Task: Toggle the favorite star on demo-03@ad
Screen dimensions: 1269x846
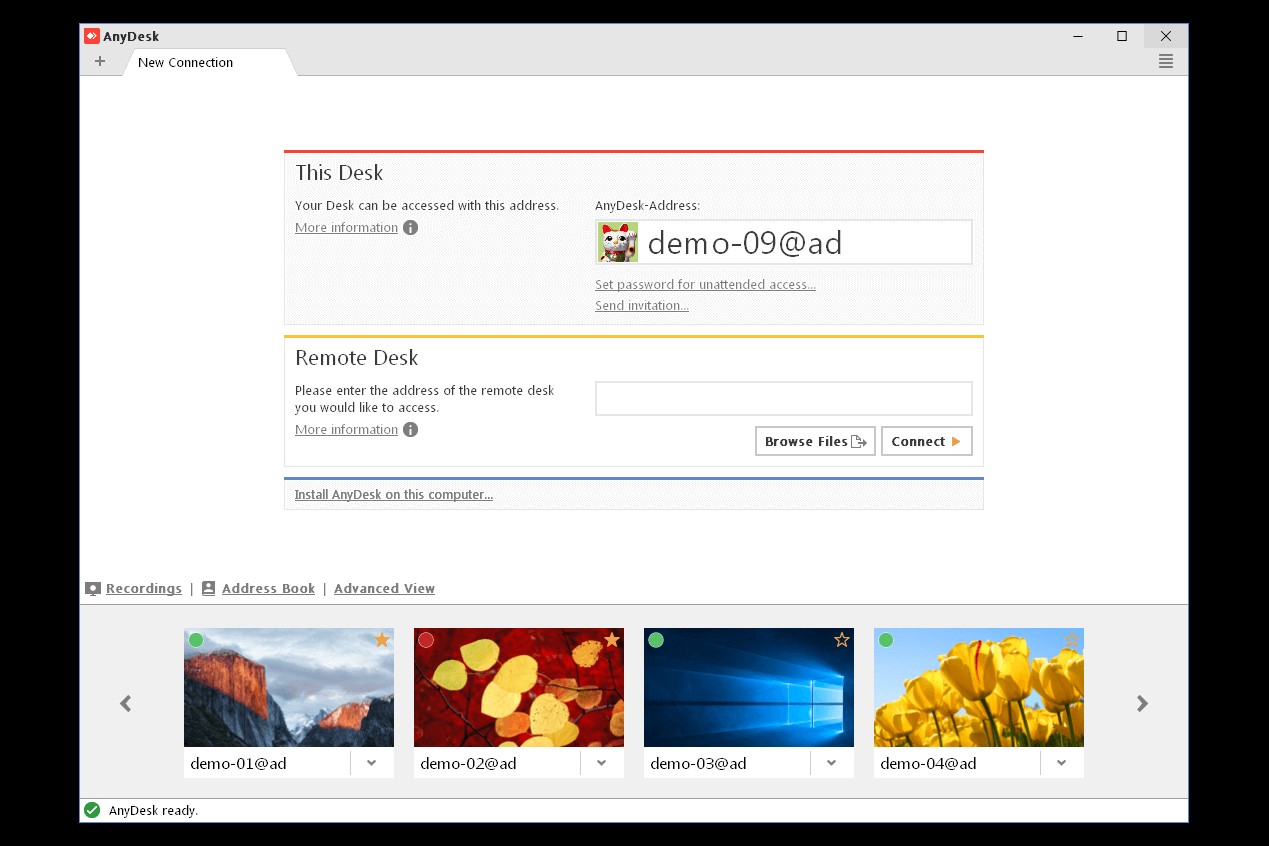Action: pos(841,640)
